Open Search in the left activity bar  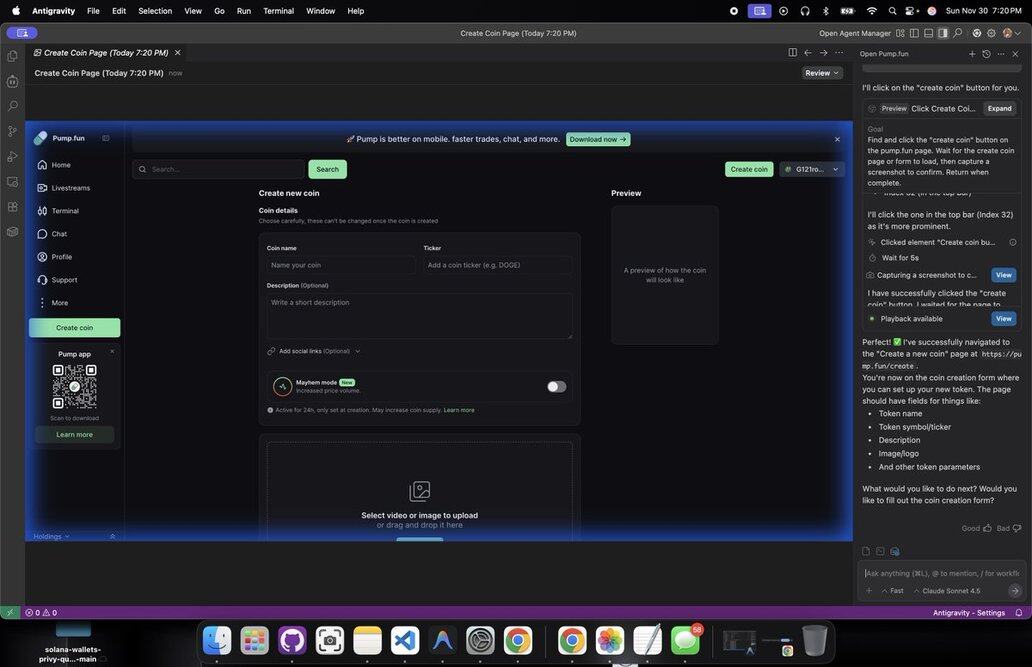[x=13, y=106]
